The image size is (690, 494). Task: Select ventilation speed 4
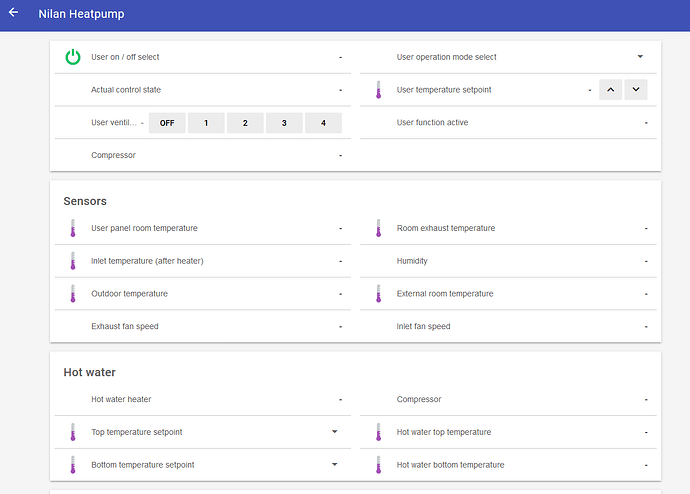pyautogui.click(x=323, y=123)
